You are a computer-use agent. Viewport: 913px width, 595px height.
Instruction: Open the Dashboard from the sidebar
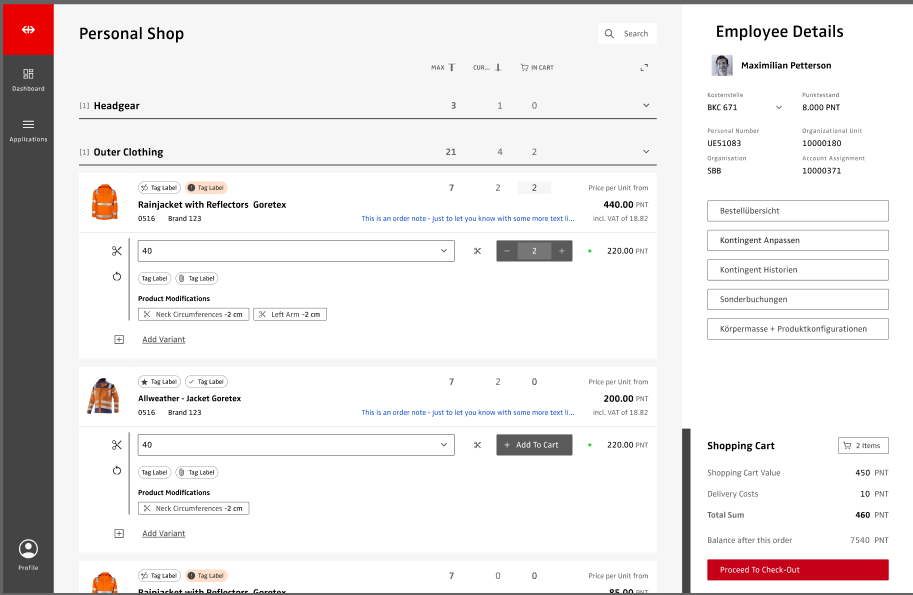28,79
